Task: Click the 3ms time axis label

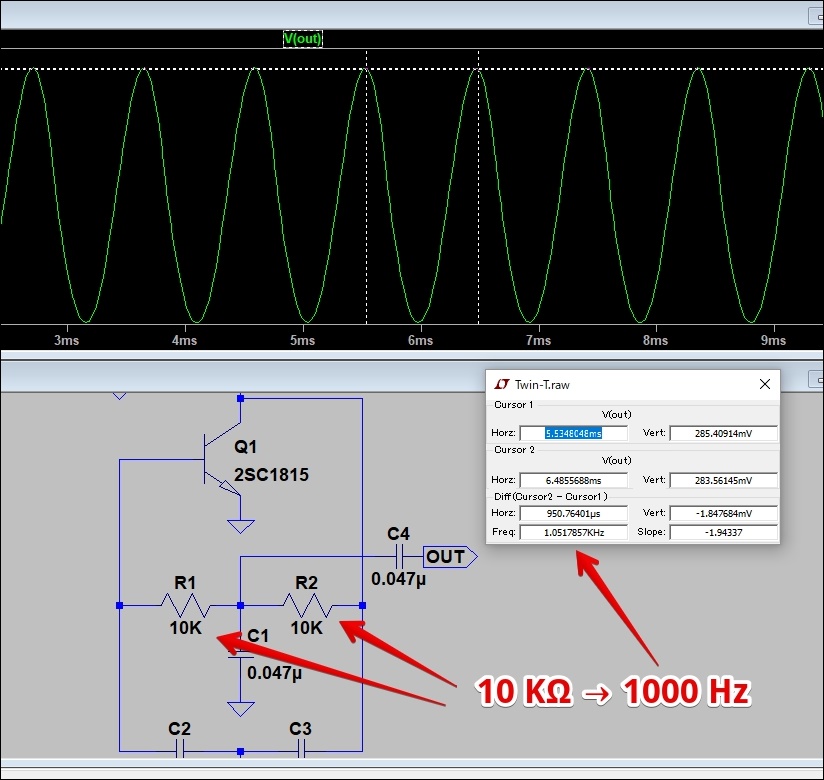Action: pyautogui.click(x=67, y=341)
